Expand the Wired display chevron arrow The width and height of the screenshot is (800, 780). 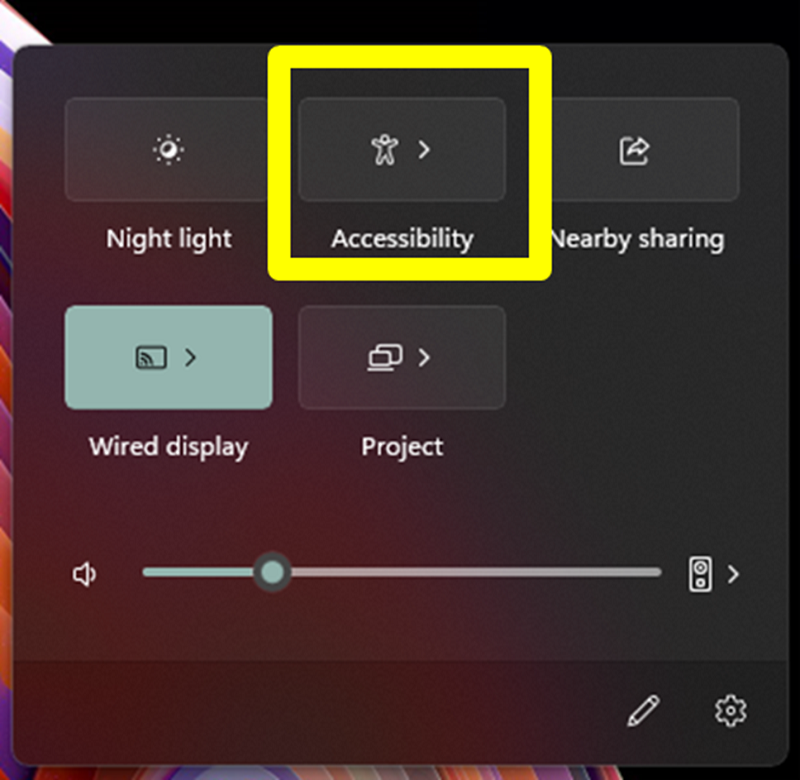click(x=190, y=357)
